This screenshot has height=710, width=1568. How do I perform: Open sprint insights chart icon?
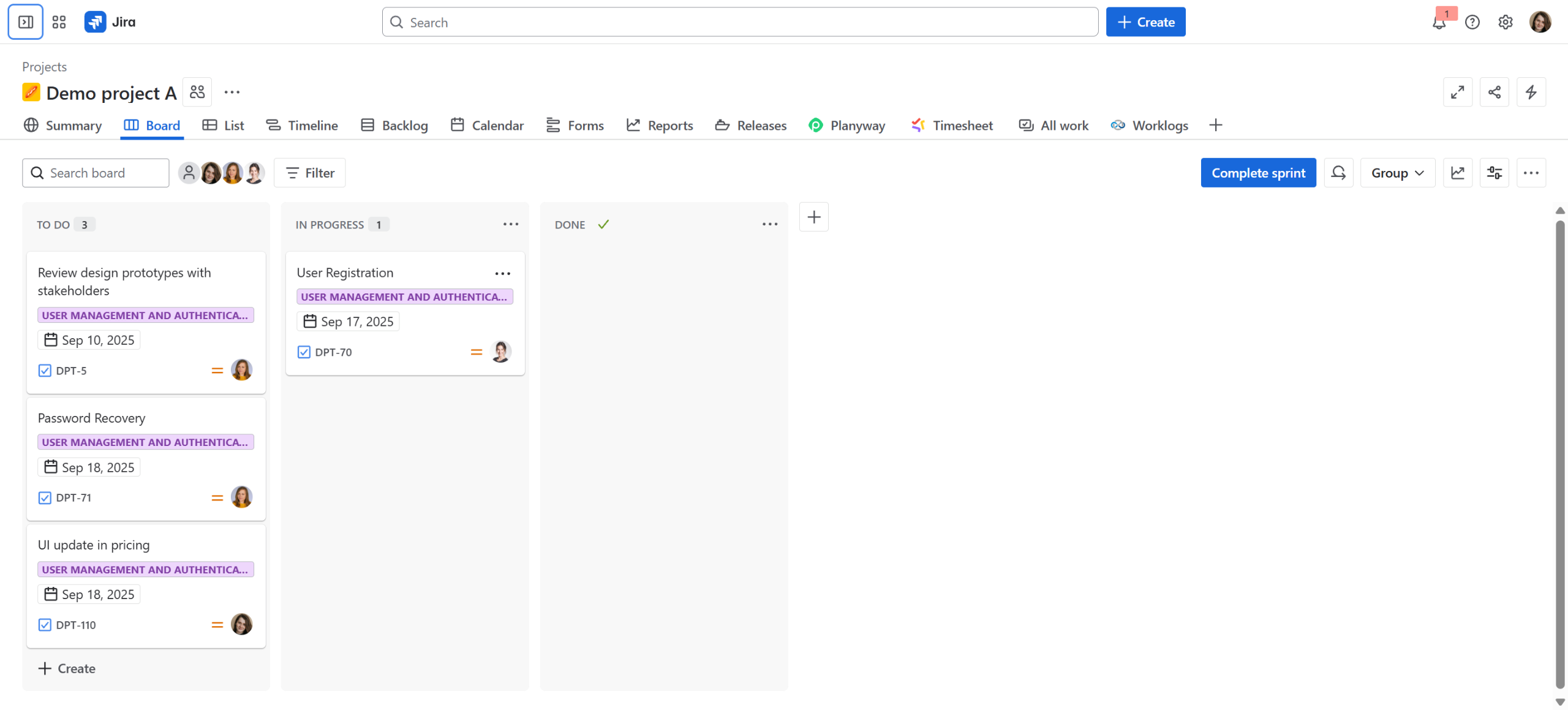[x=1457, y=173]
